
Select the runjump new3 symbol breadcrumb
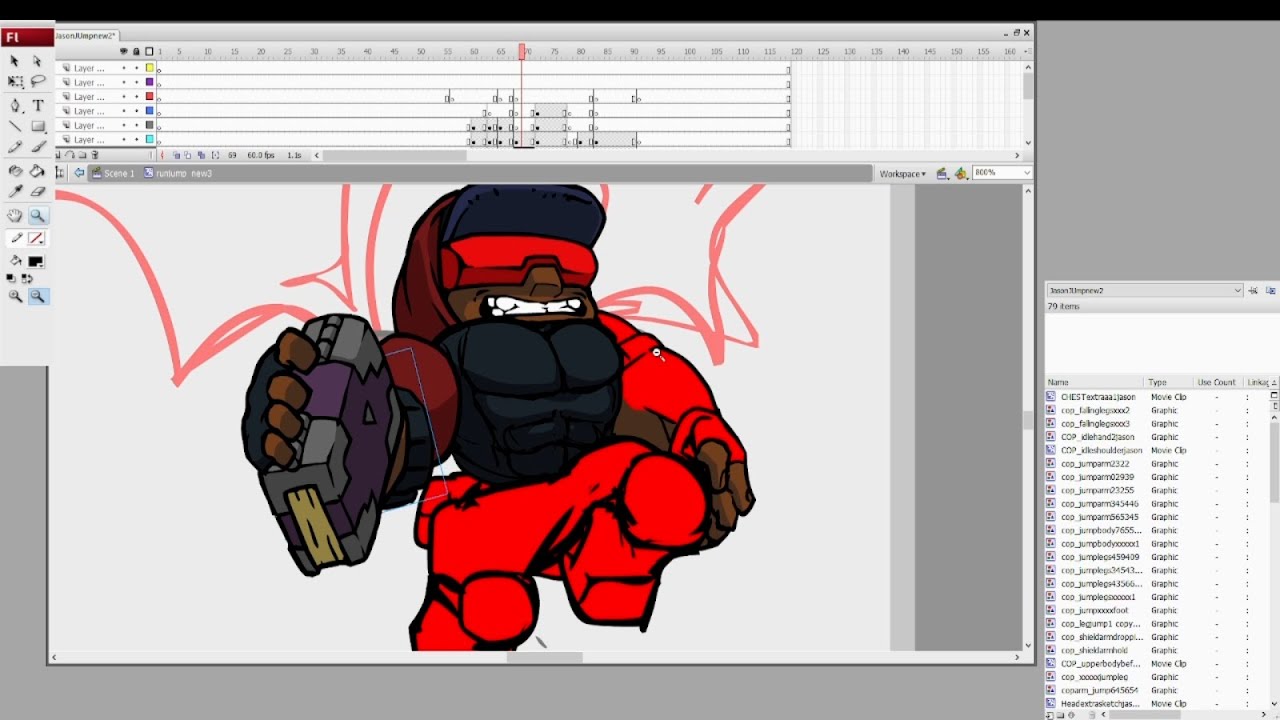[x=178, y=173]
